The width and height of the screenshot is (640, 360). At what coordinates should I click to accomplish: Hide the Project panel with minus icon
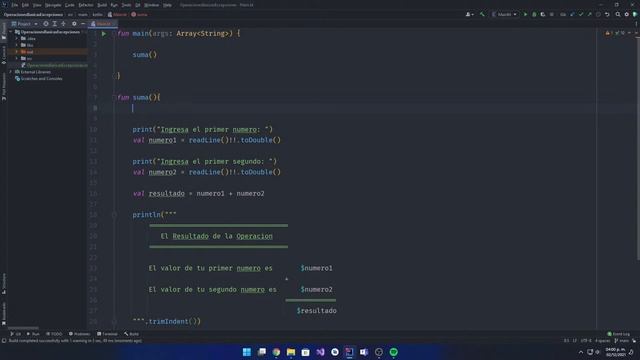point(82,24)
